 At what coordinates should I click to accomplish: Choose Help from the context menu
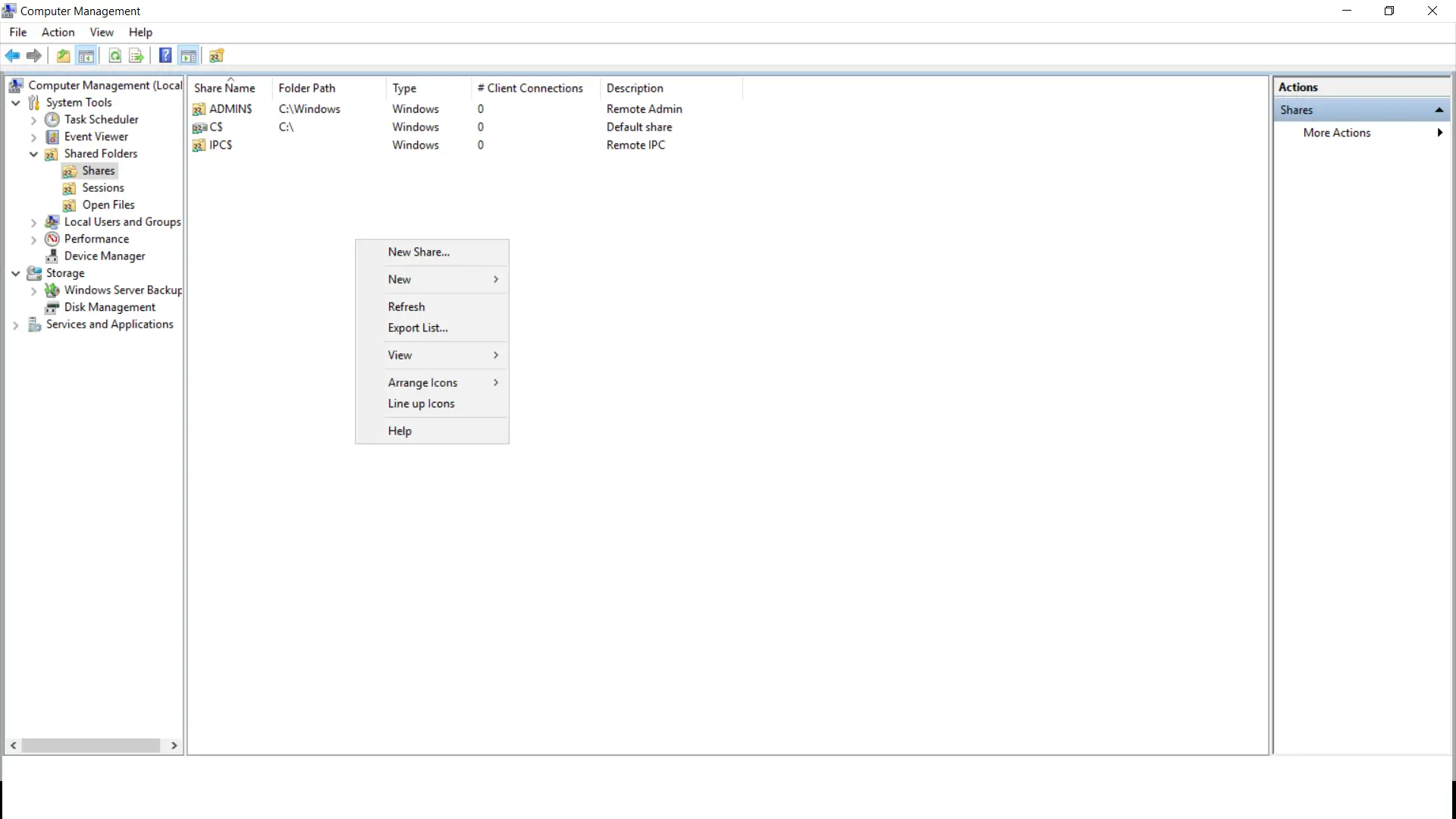click(432, 431)
